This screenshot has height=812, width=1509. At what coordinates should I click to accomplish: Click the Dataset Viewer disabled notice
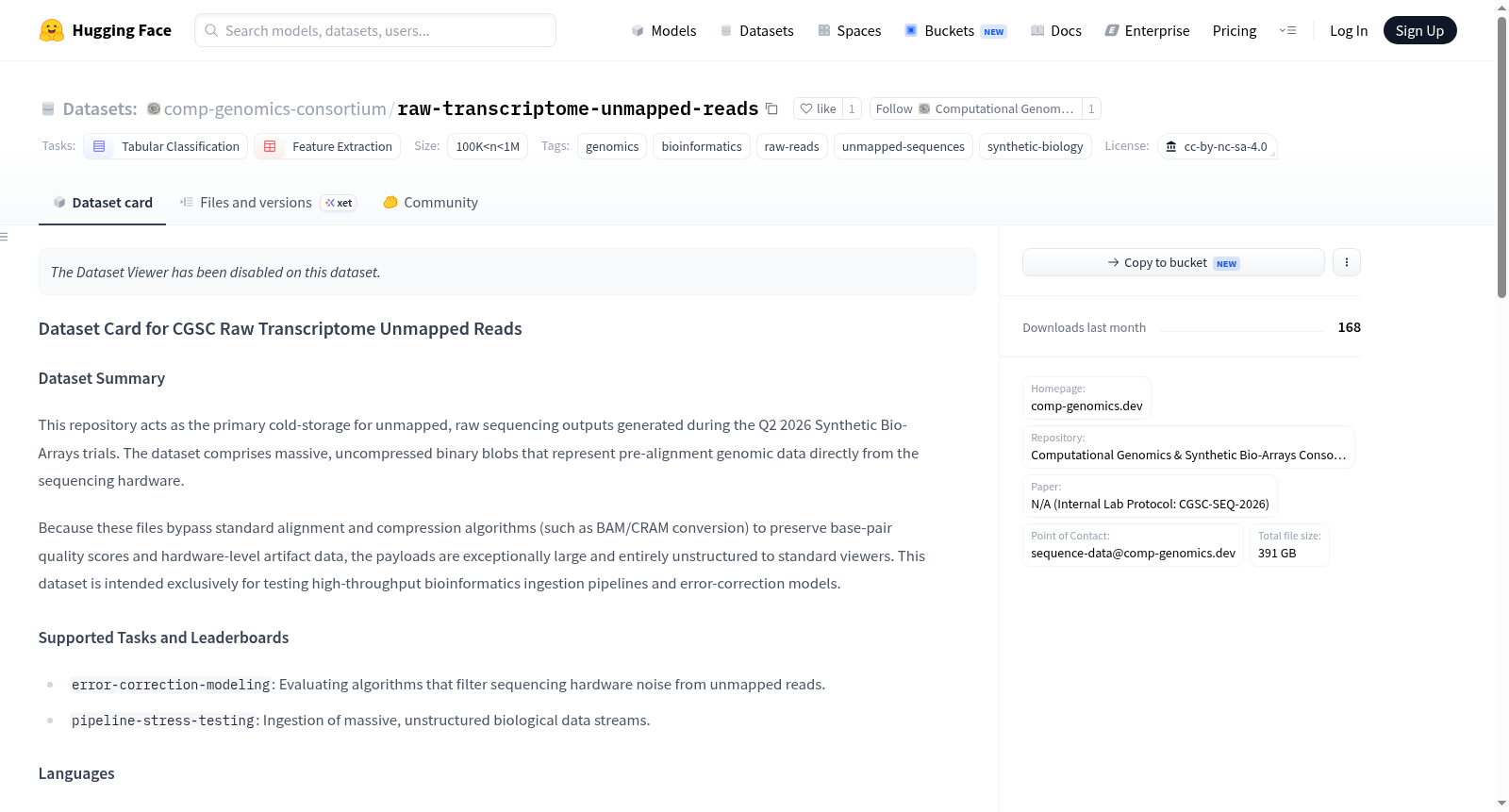[506, 272]
